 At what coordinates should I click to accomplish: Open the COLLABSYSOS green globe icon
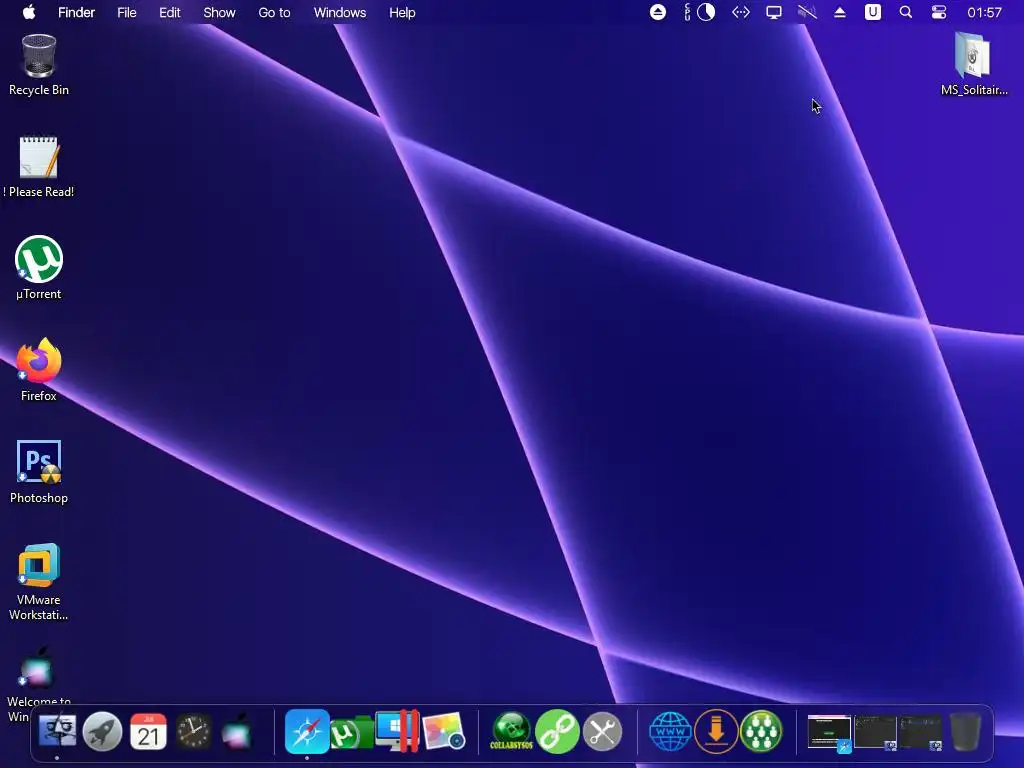point(511,731)
